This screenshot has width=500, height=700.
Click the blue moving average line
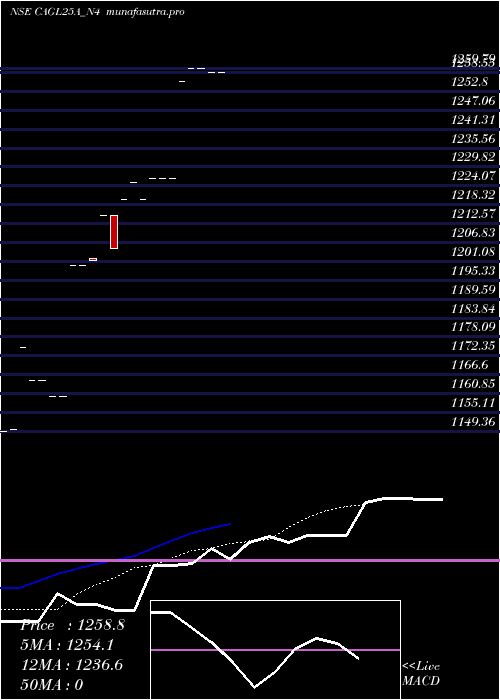(115, 558)
